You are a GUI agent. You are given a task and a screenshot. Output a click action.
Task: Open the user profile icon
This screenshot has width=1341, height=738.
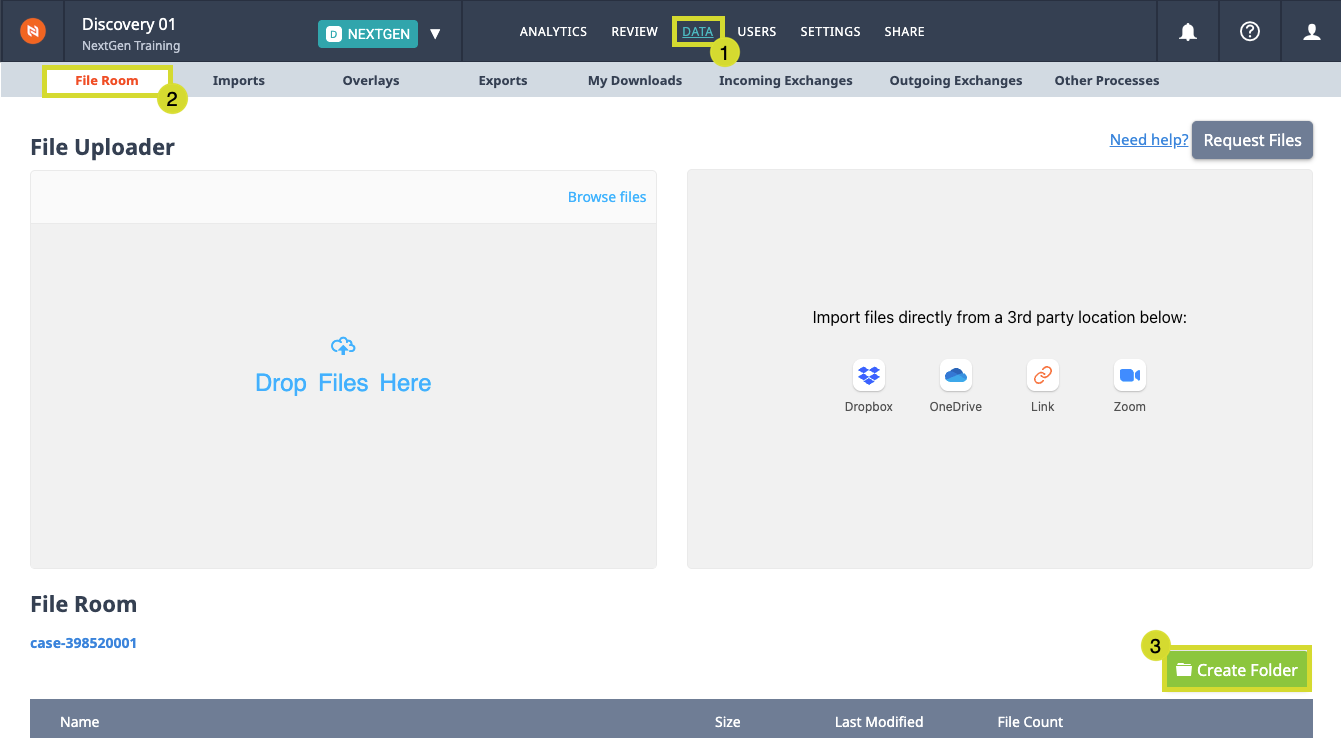1312,32
